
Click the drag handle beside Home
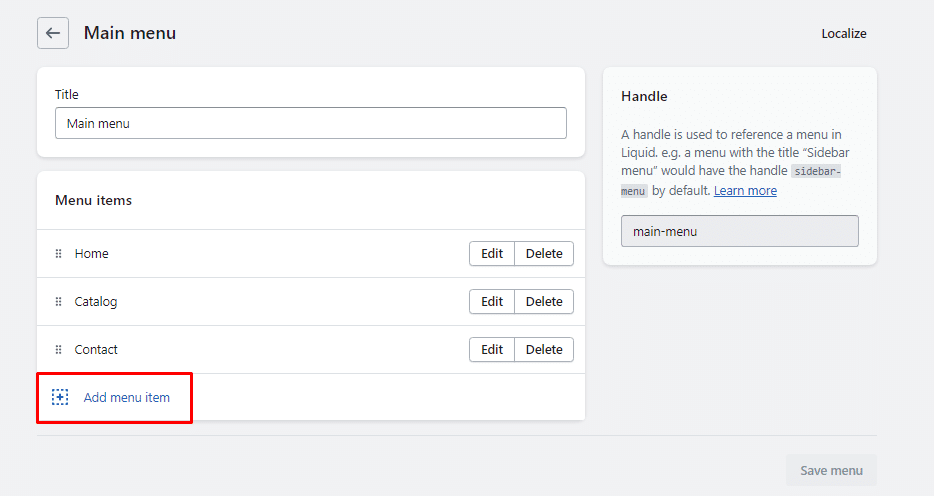click(58, 254)
